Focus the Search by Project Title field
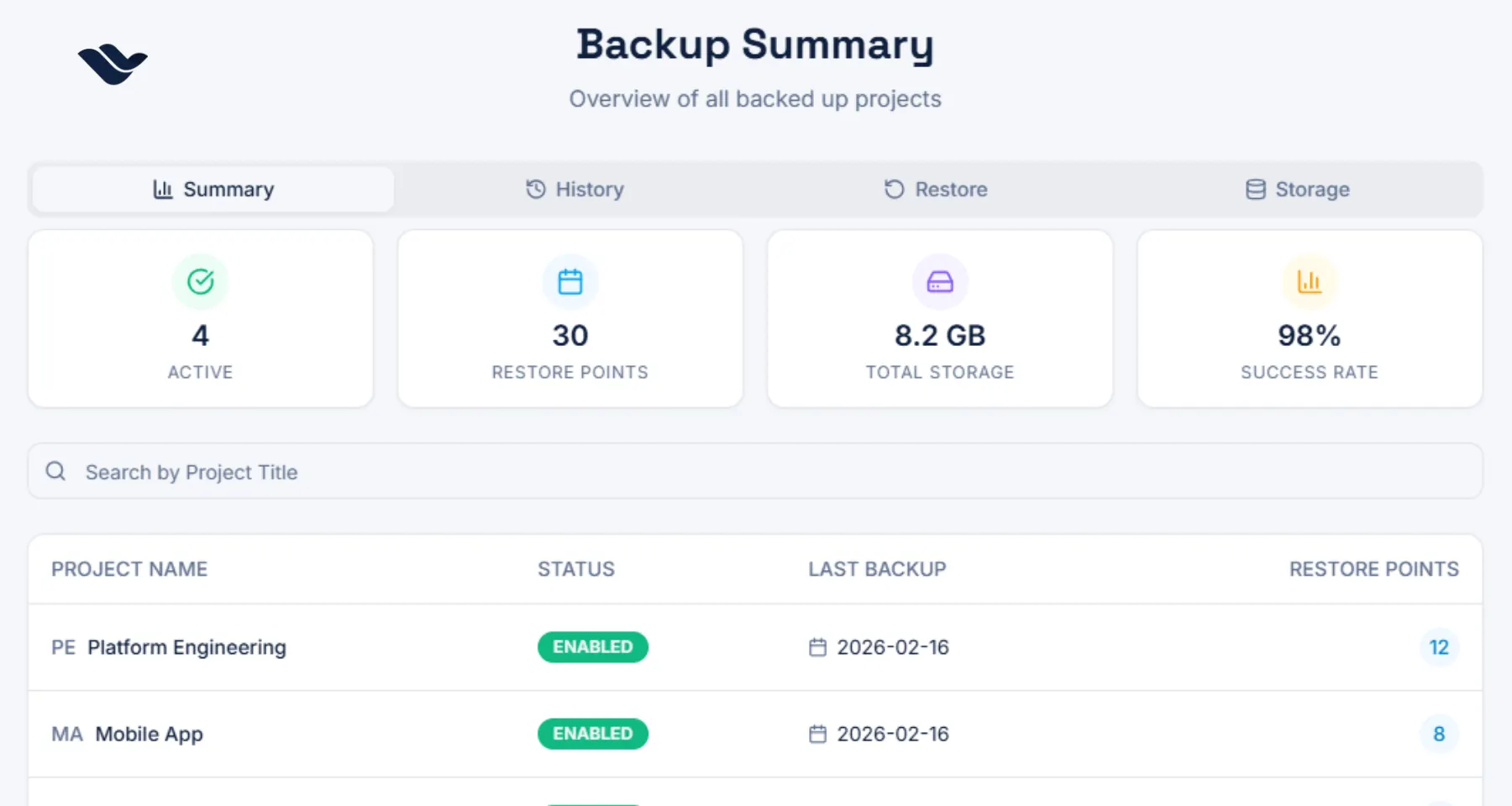 pyautogui.click(x=756, y=472)
